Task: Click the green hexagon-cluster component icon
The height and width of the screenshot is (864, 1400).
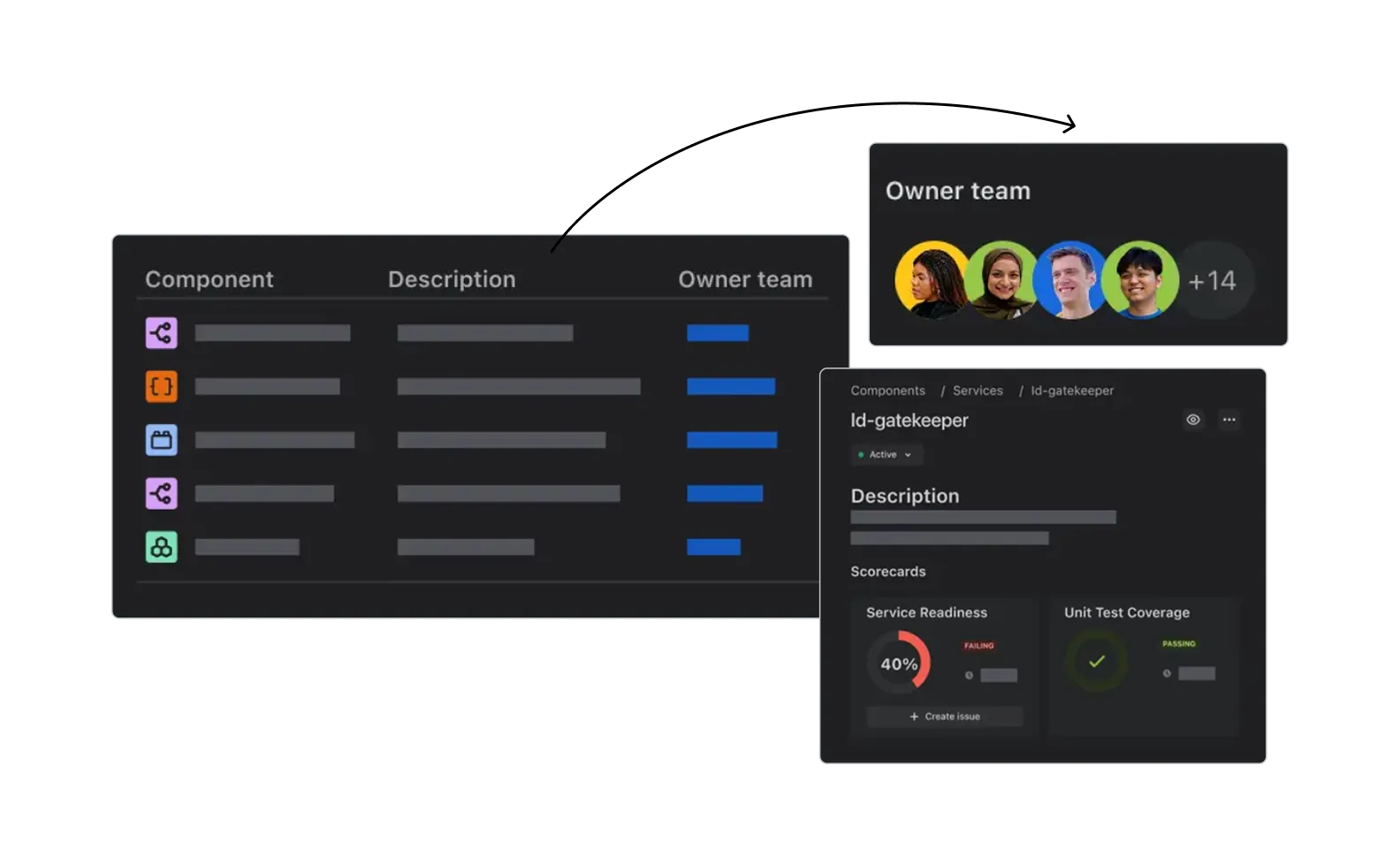Action: point(161,547)
